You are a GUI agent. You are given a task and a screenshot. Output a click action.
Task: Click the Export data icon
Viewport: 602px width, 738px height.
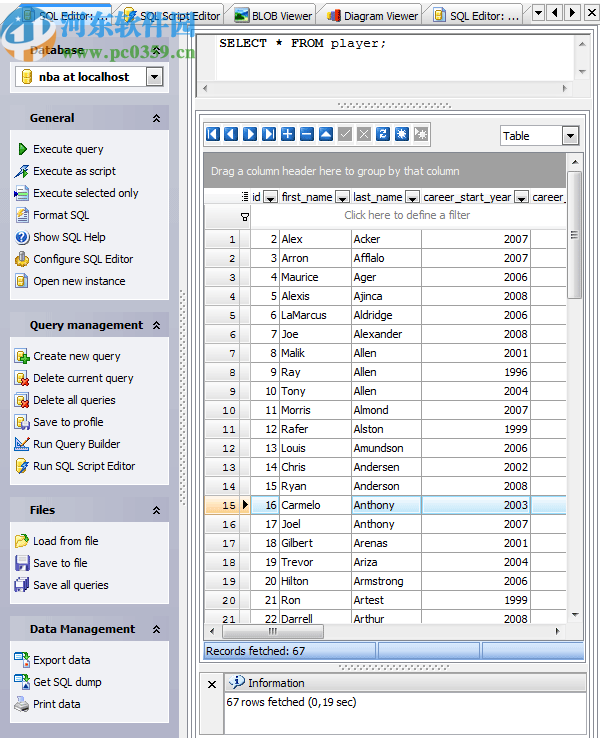click(22, 660)
